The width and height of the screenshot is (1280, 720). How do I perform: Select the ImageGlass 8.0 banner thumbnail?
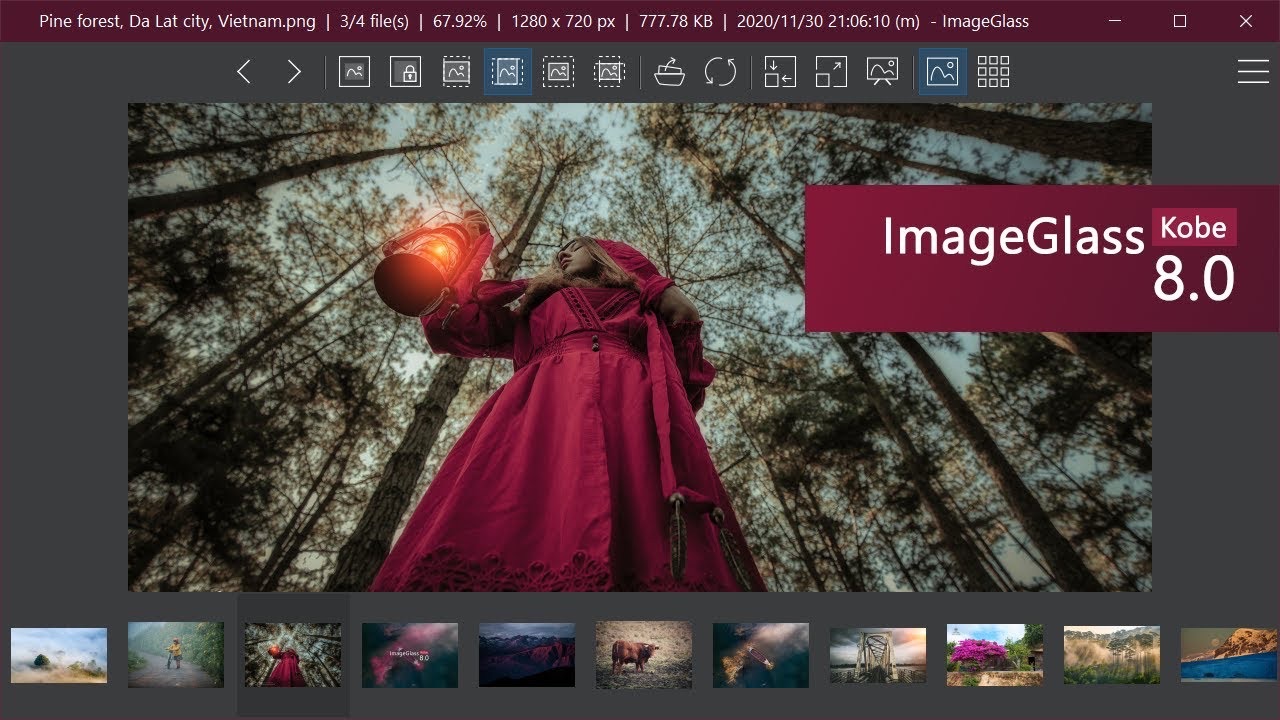(x=409, y=655)
